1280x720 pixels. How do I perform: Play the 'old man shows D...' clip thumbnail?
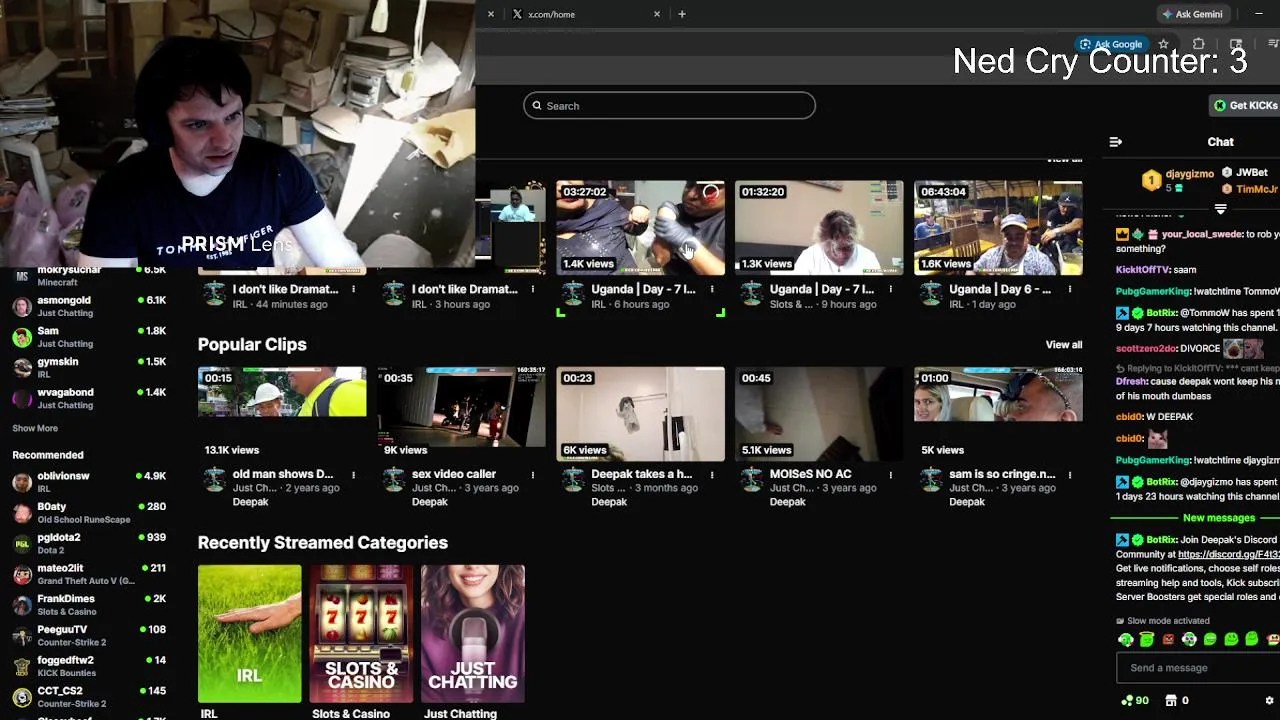point(282,413)
